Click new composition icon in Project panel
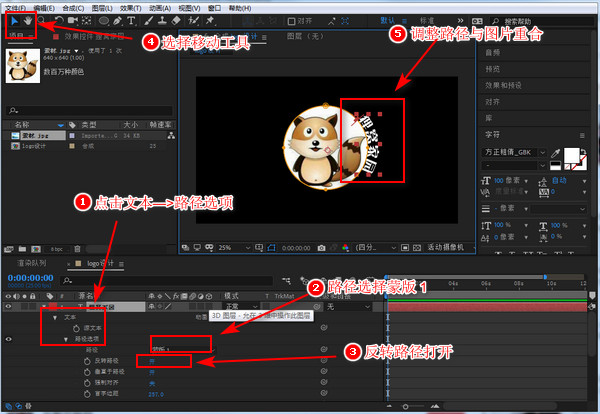 pos(36,249)
